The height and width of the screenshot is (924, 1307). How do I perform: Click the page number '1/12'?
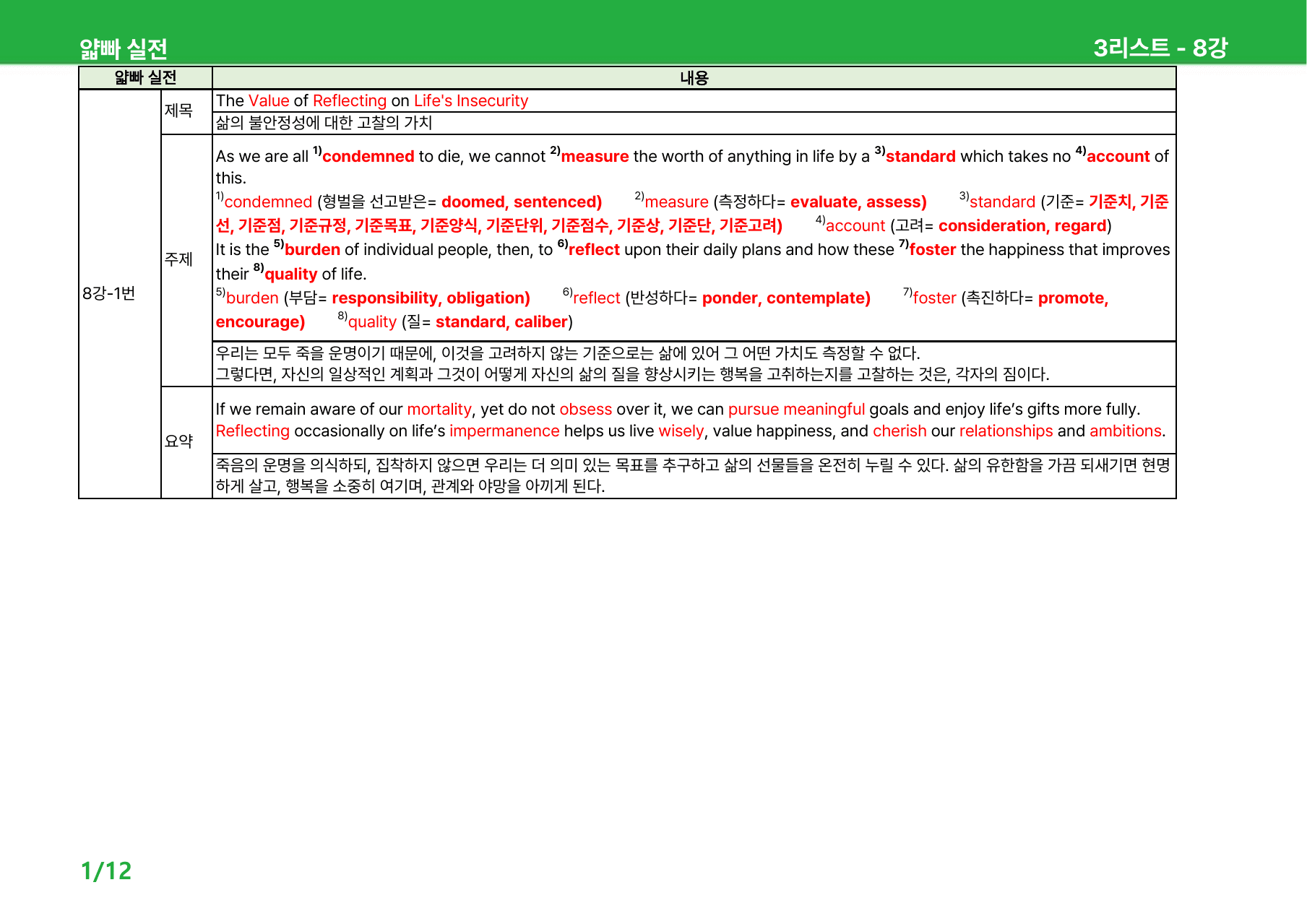click(x=106, y=871)
